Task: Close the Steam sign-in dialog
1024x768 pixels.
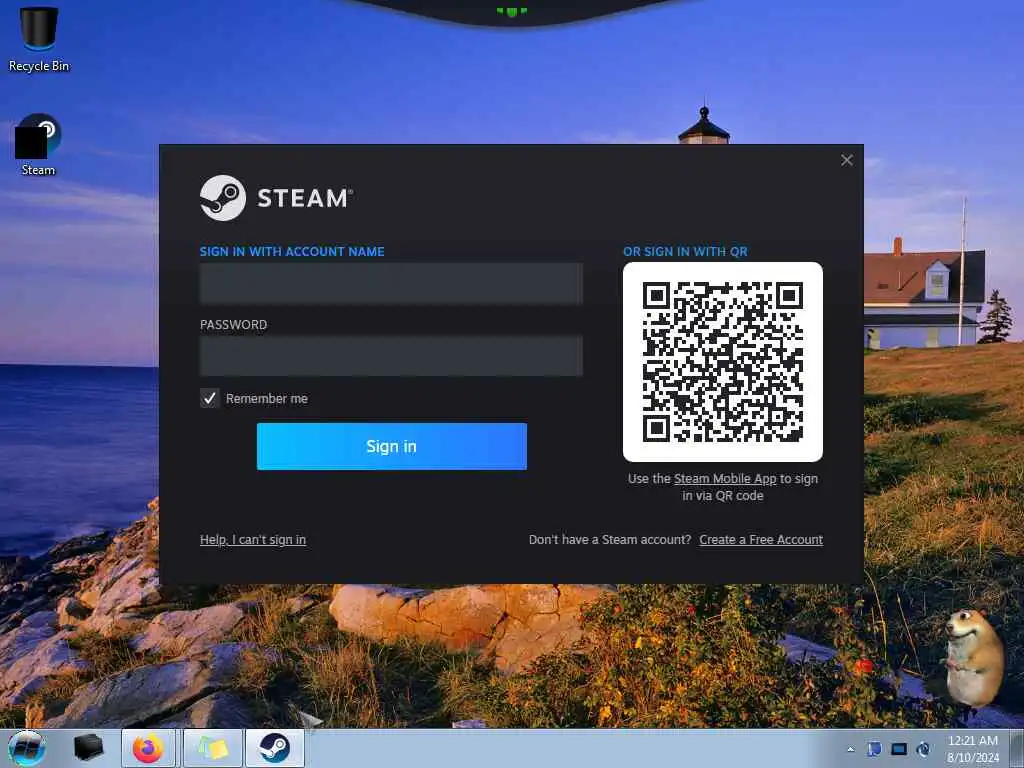Action: 847,160
